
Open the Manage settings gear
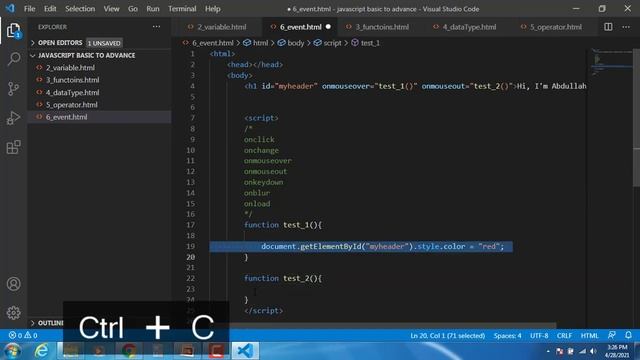[x=13, y=313]
